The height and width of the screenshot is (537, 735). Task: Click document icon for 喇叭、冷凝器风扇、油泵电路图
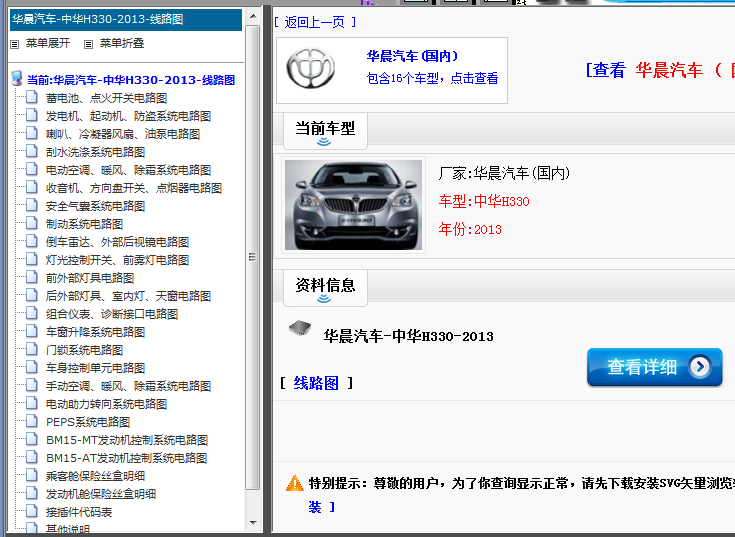click(x=31, y=133)
